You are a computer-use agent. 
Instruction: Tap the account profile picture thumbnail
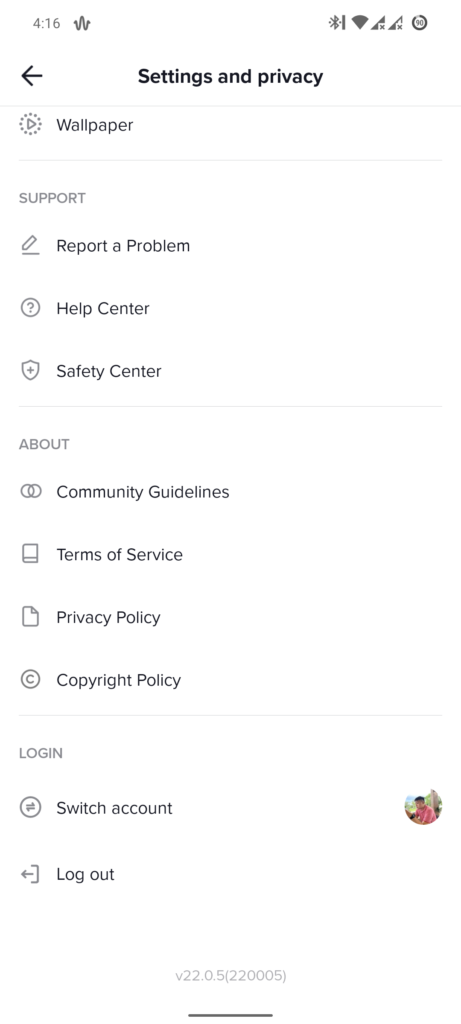click(423, 807)
